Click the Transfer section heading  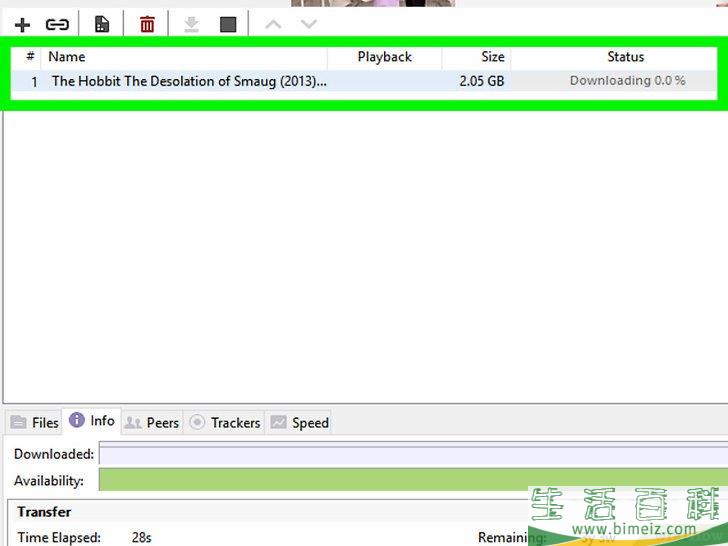tap(44, 512)
